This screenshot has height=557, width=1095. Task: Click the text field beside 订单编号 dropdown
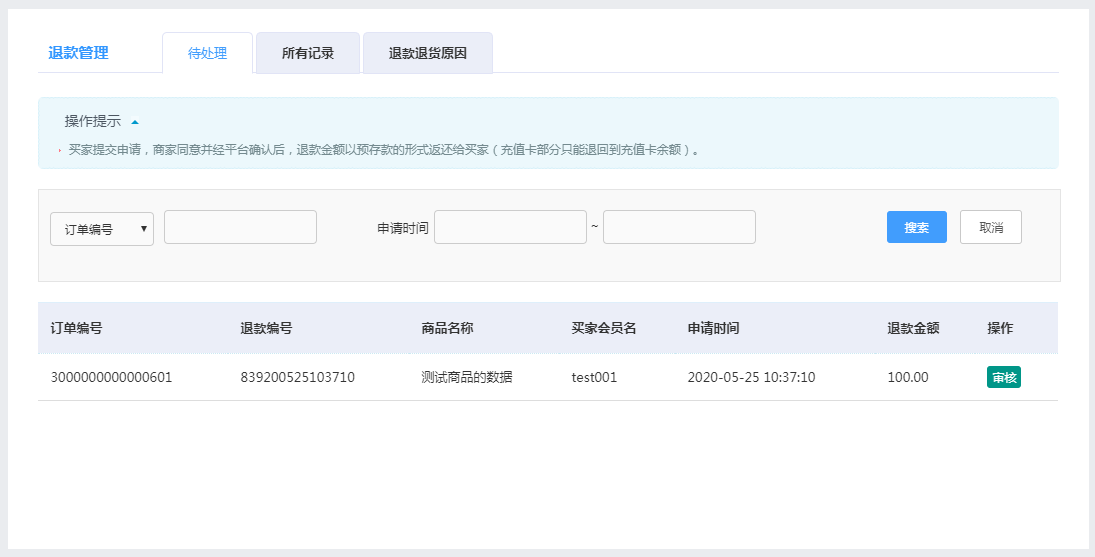click(240, 227)
